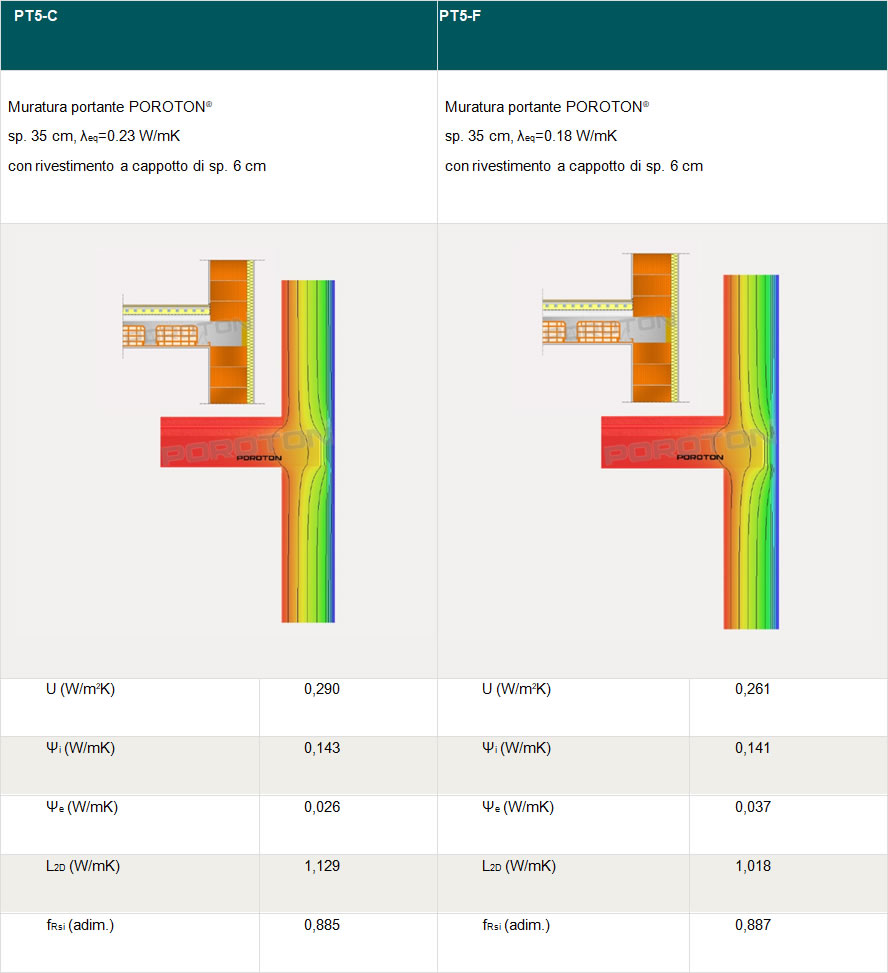Screen dimensions: 888x973
Task: Select the Ψe value 0,026
Action: [x=322, y=807]
